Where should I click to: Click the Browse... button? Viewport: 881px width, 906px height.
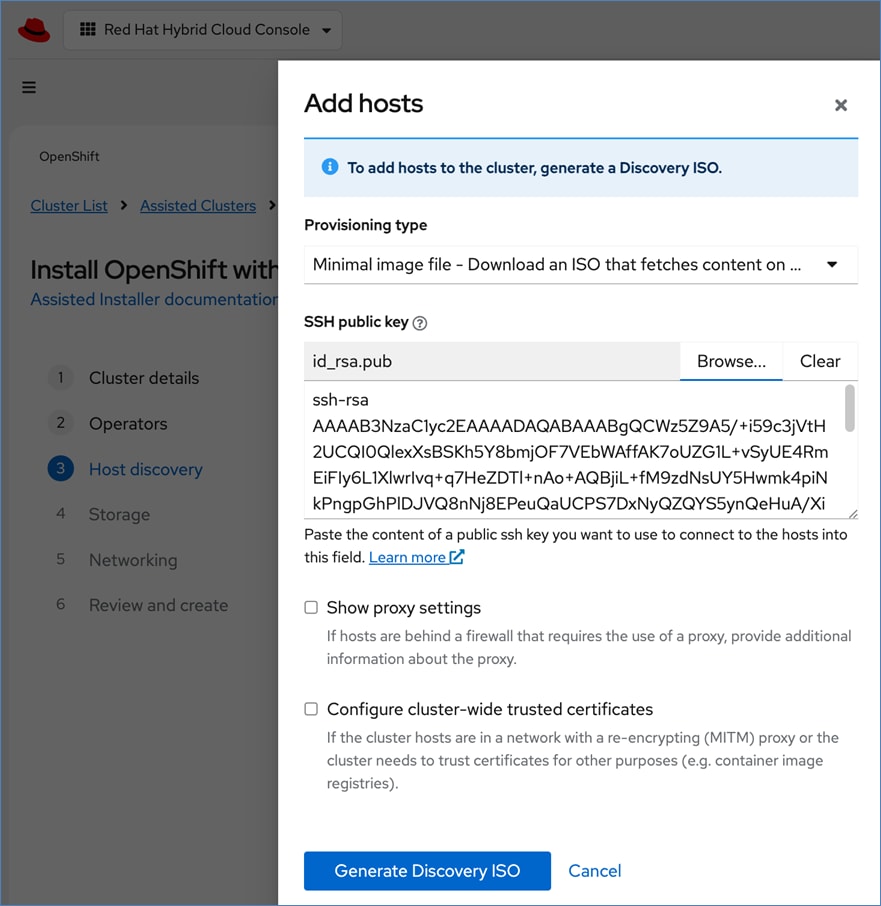click(x=731, y=361)
